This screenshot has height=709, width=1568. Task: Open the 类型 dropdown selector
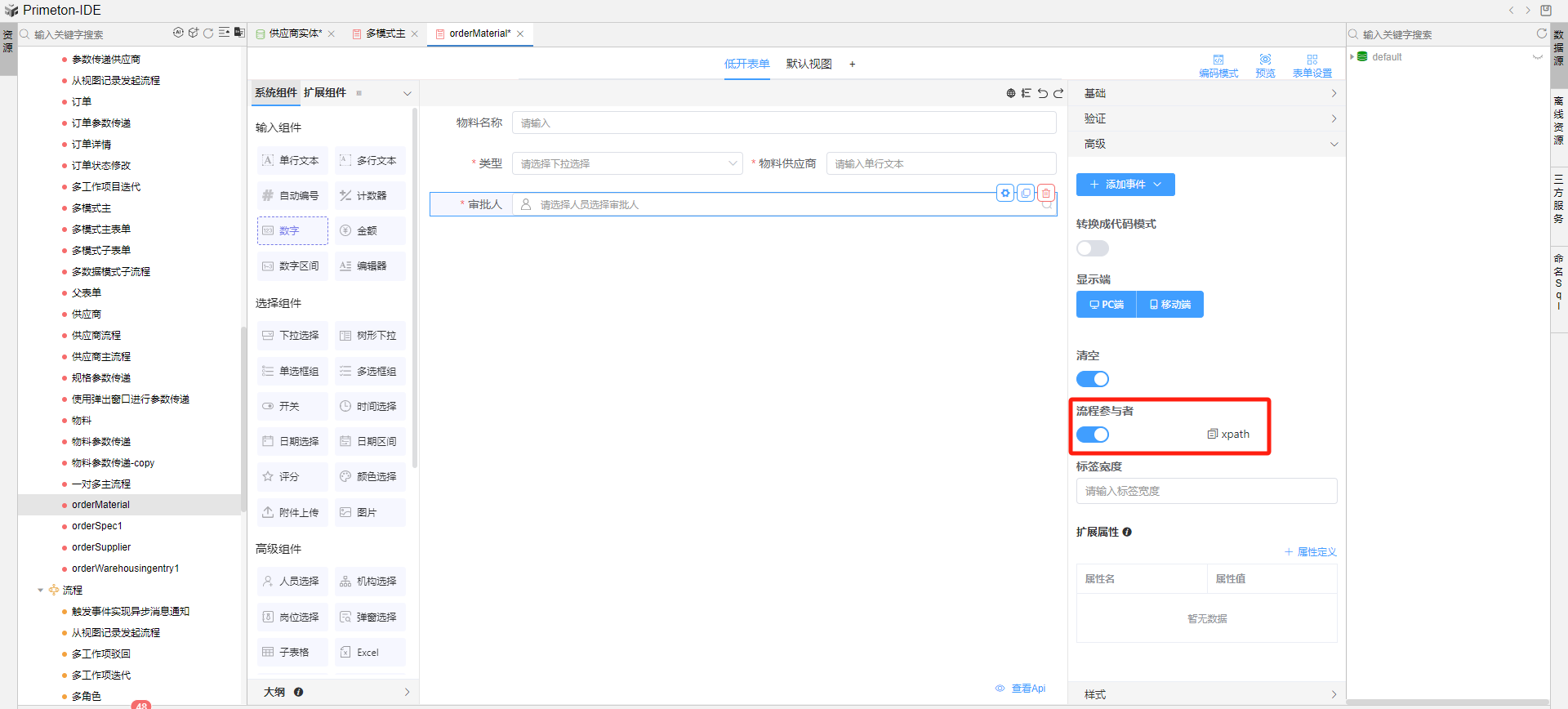[x=626, y=163]
